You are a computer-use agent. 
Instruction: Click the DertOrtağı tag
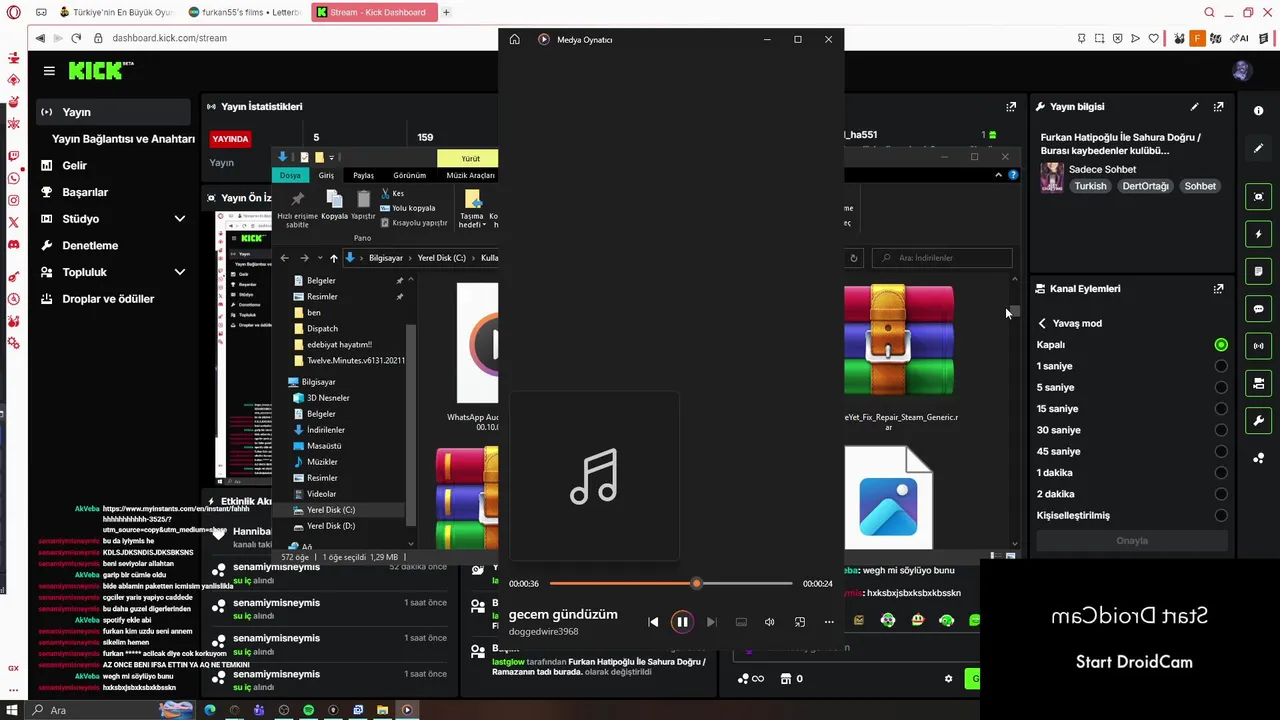pos(1145,186)
